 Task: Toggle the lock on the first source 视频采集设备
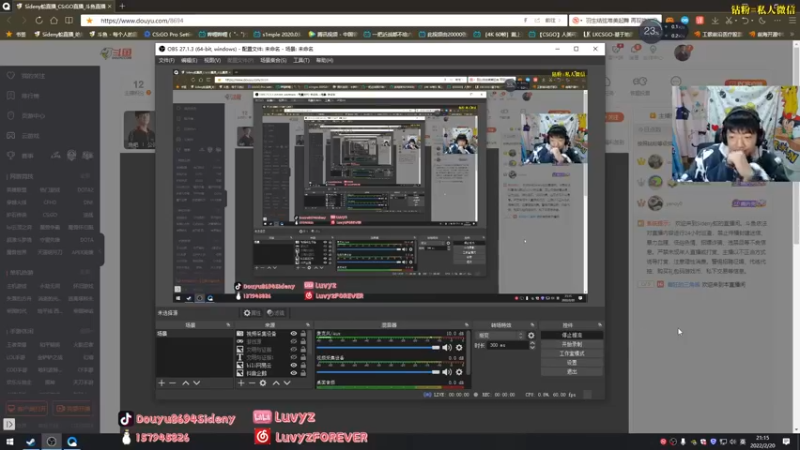pos(303,334)
